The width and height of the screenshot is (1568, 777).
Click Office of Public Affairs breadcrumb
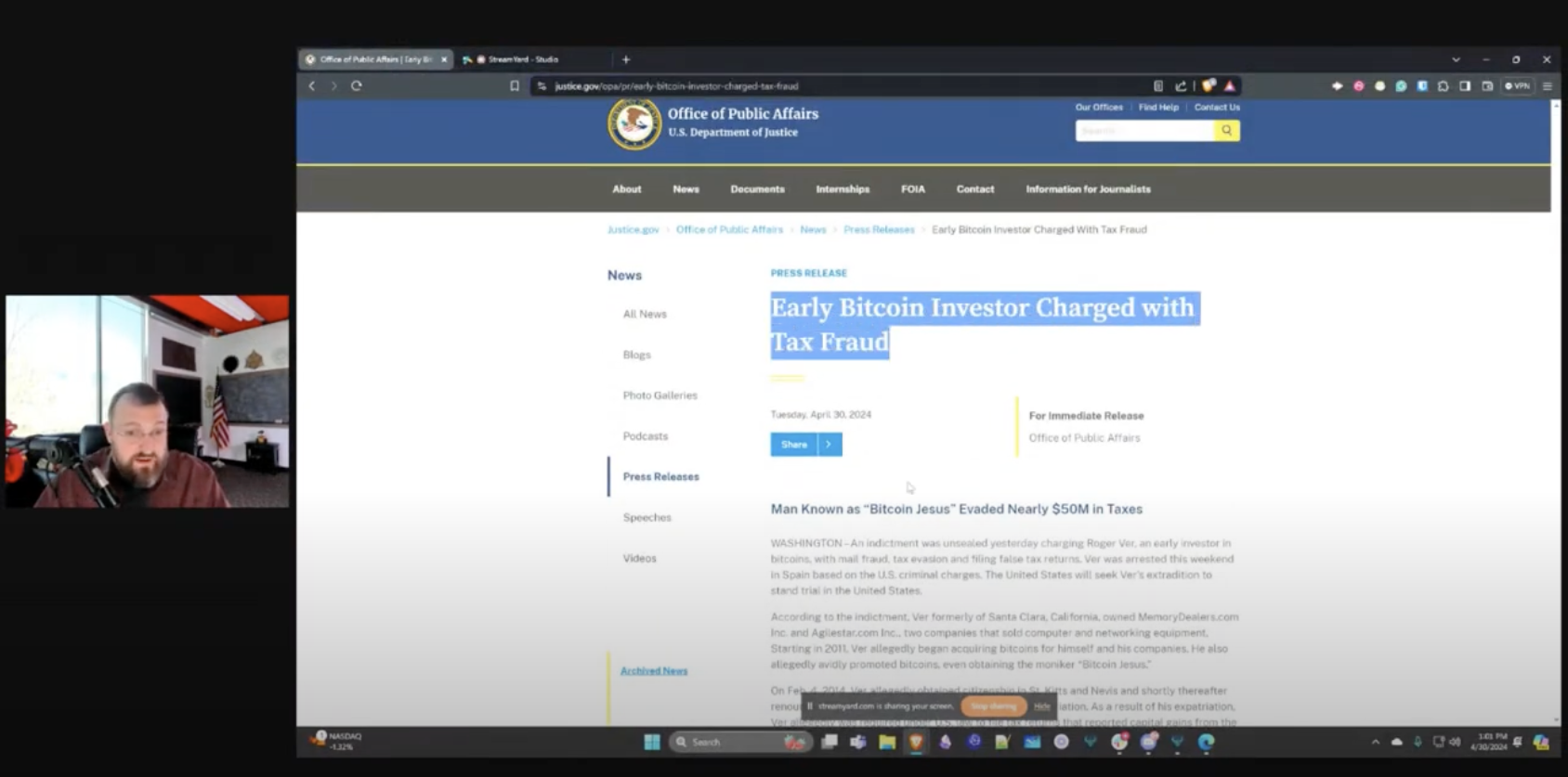click(729, 229)
